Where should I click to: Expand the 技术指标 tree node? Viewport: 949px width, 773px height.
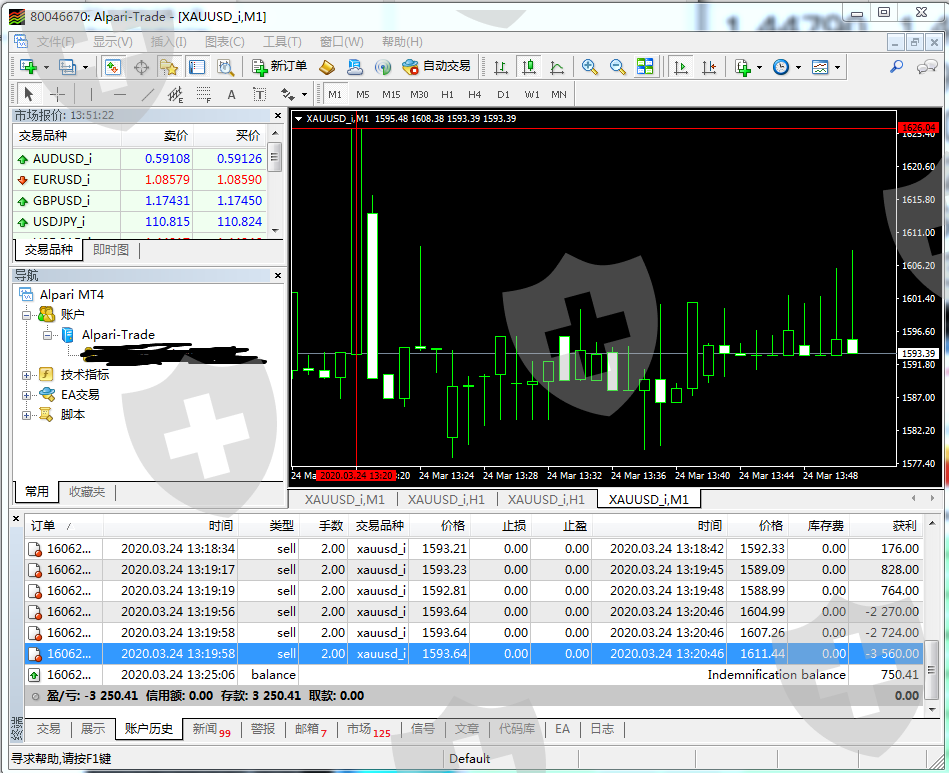[26, 375]
